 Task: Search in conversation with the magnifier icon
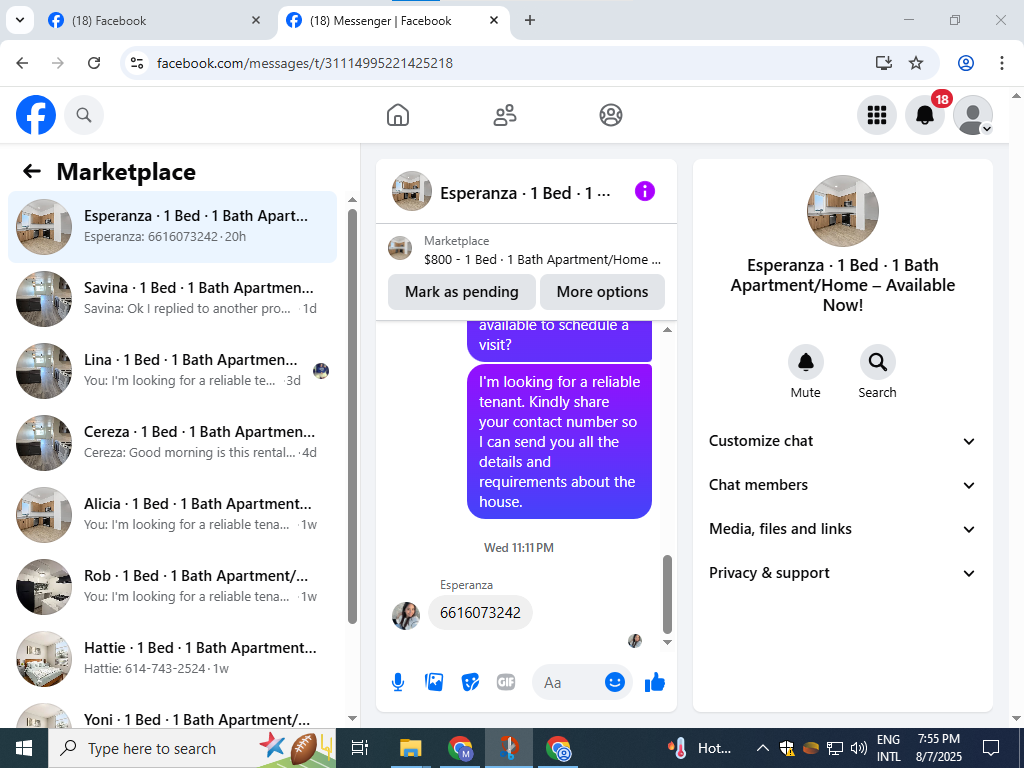click(x=877, y=362)
